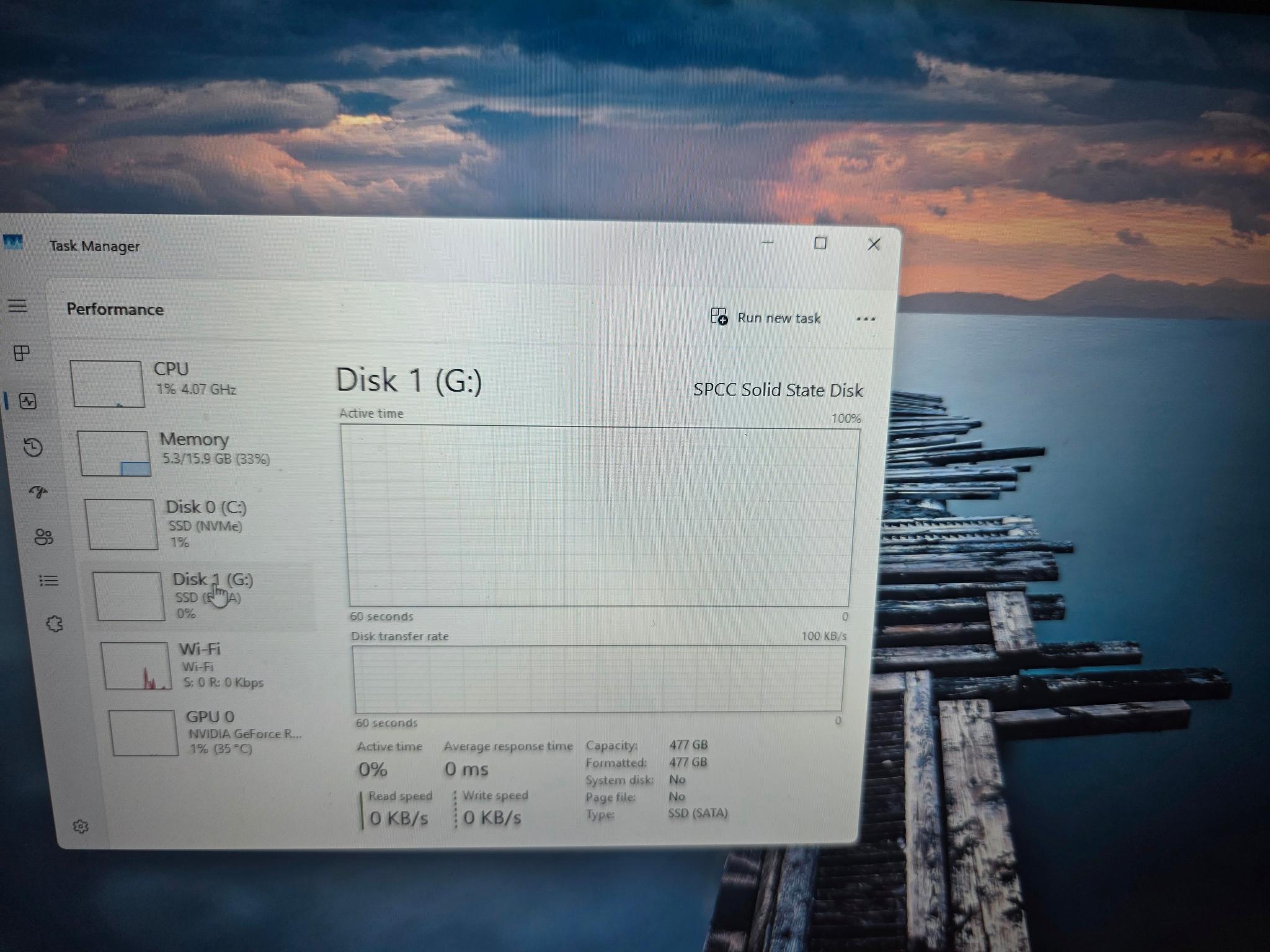Image resolution: width=1270 pixels, height=952 pixels.
Task: Click the CPU usage mini graph
Action: tap(107, 384)
